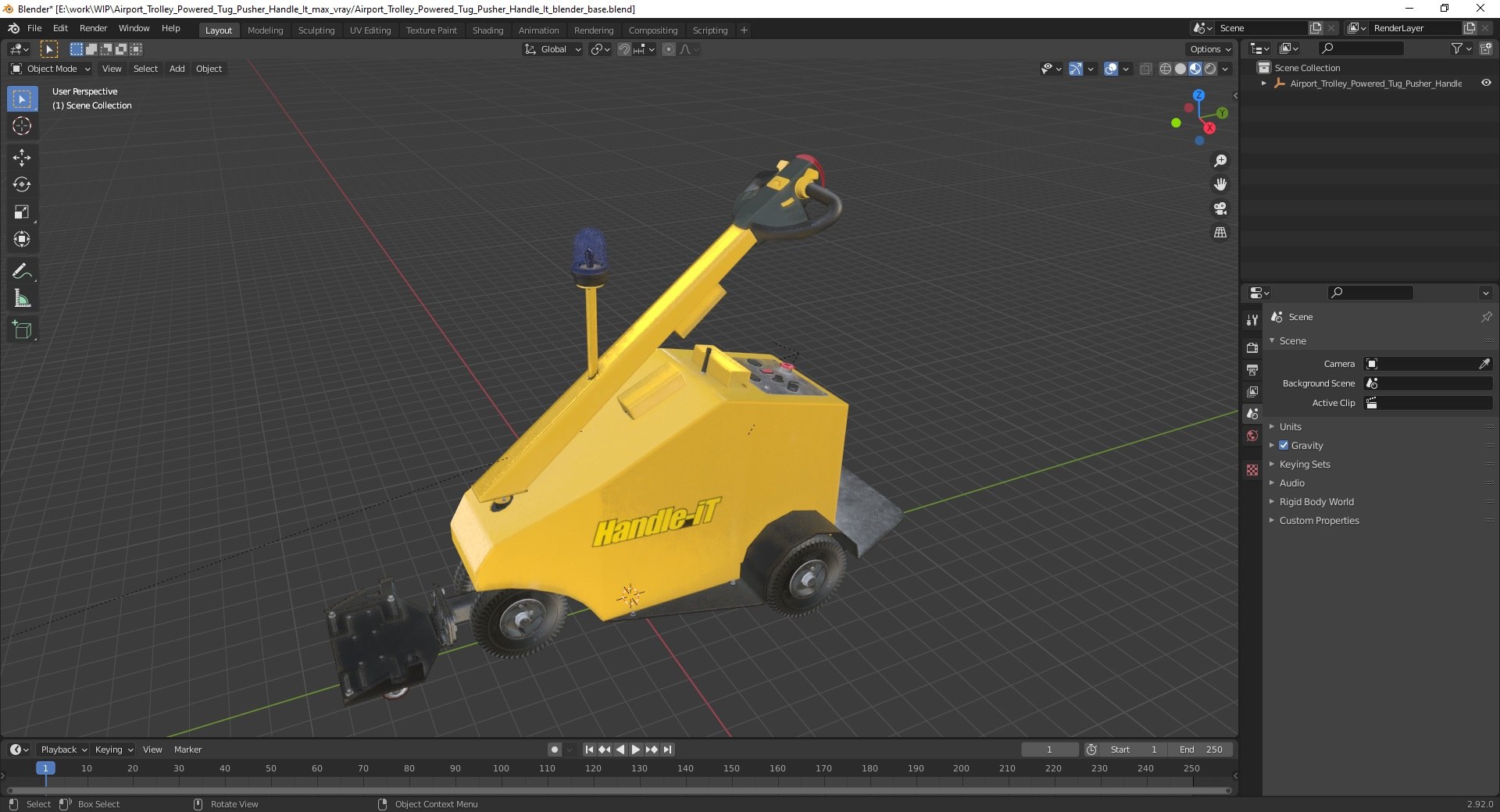The image size is (1500, 812).
Task: Click the blue playhead frame marker
Action: 45,768
